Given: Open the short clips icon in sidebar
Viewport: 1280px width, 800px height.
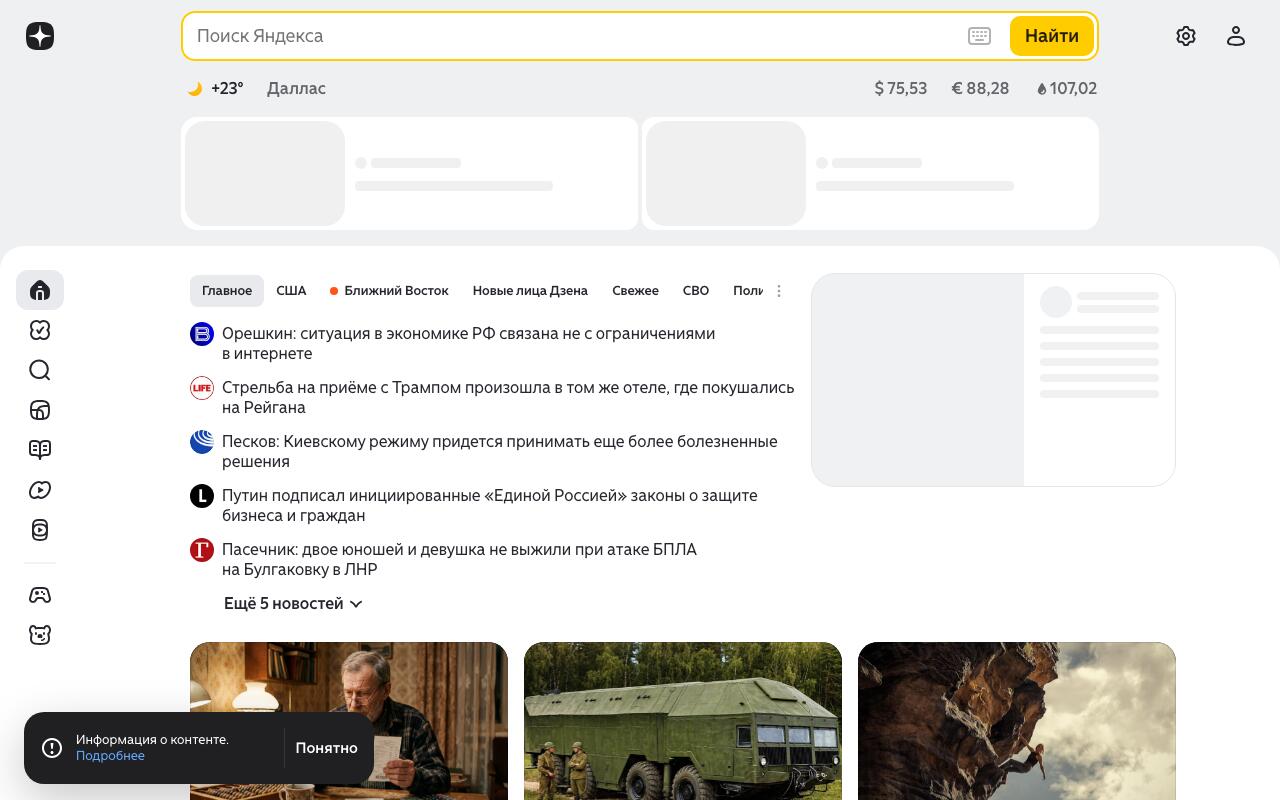Looking at the screenshot, I should tap(40, 530).
